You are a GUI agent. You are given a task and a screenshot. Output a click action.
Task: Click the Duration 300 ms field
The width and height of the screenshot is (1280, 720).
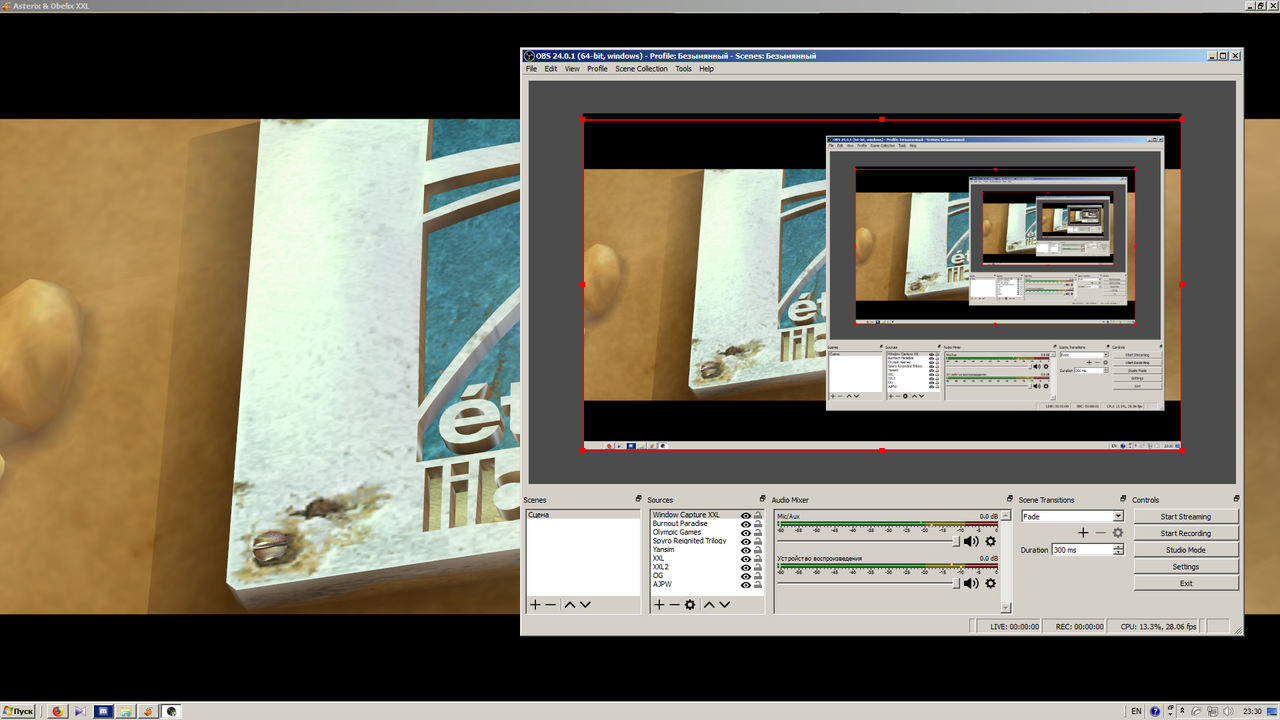click(1081, 550)
